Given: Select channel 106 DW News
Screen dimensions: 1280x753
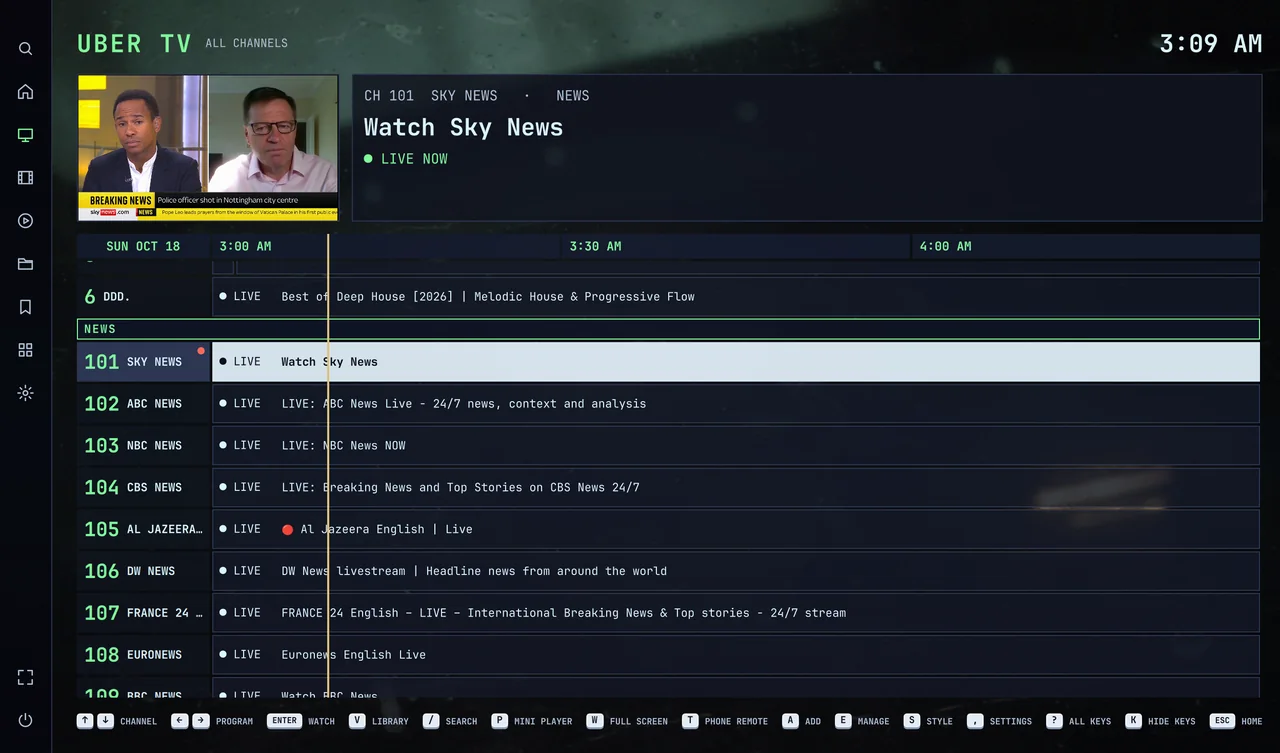Looking at the screenshot, I should tap(144, 571).
